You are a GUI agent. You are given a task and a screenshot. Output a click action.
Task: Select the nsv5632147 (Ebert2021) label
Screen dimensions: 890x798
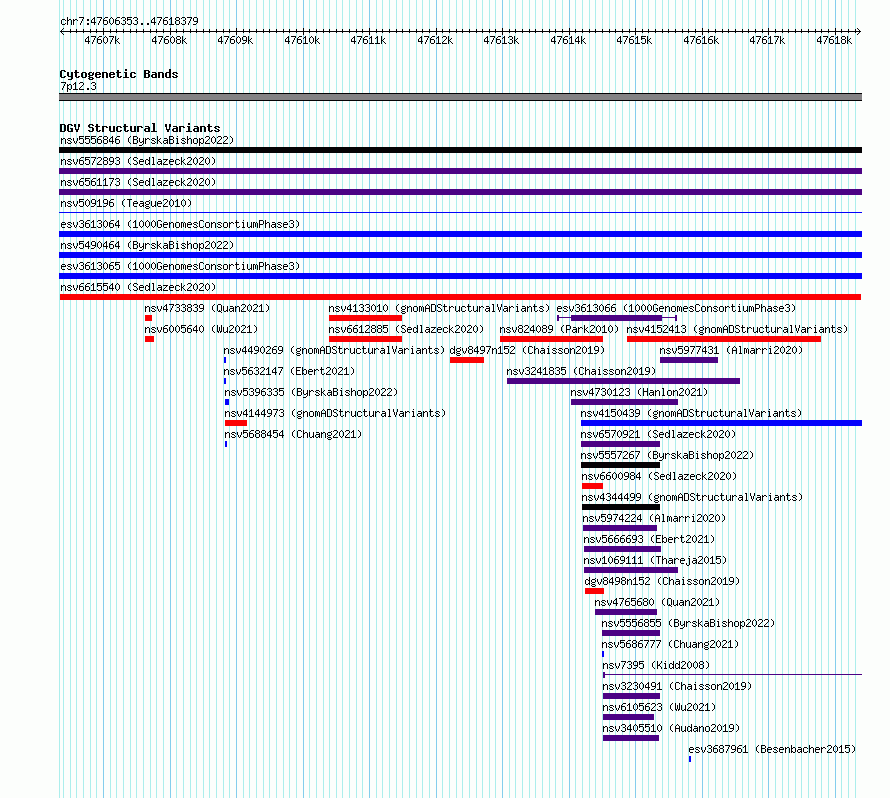point(289,371)
